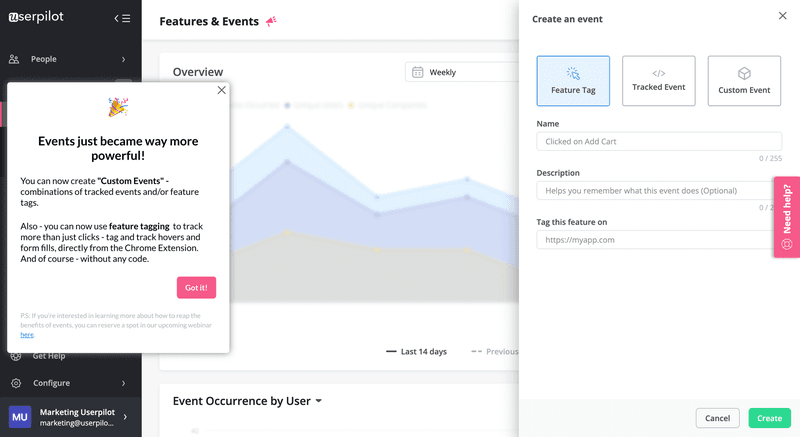The height and width of the screenshot is (437, 800).
Task: Expand the Marketing Userpilot account chevron
Action: 125,417
